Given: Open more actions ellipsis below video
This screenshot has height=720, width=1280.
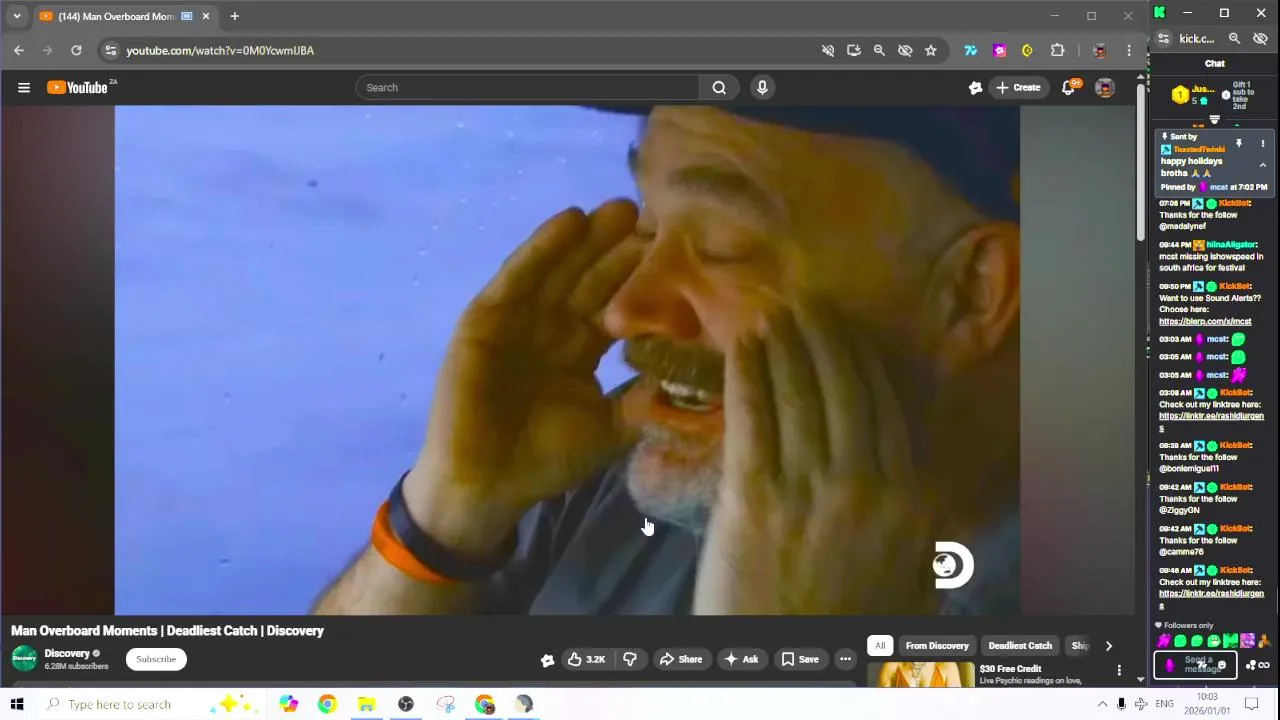Looking at the screenshot, I should 845,659.
